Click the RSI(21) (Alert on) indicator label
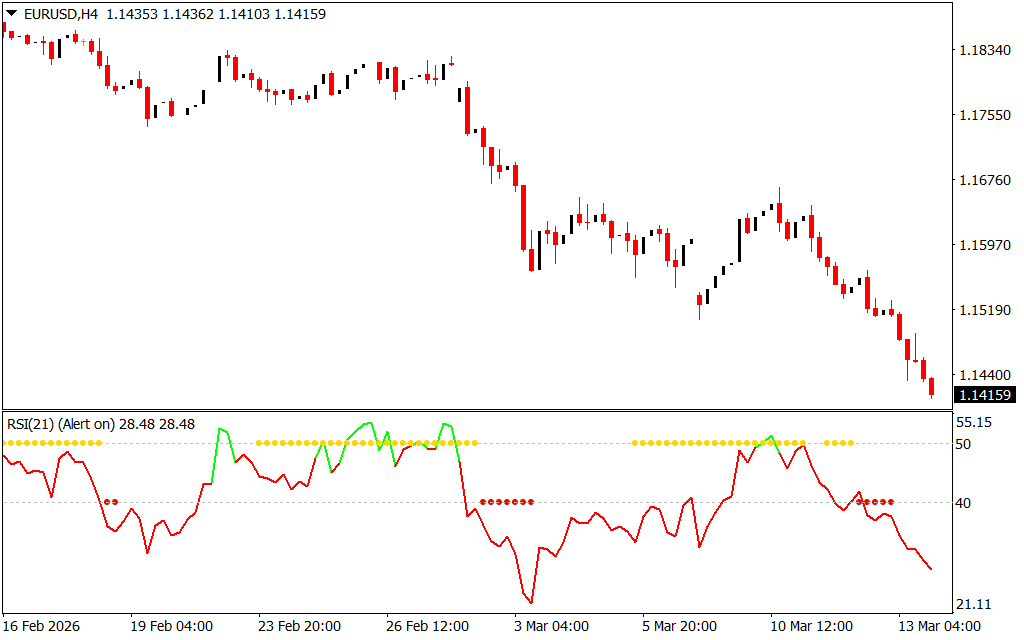Viewport: 1024px width, 640px height. pos(62,424)
